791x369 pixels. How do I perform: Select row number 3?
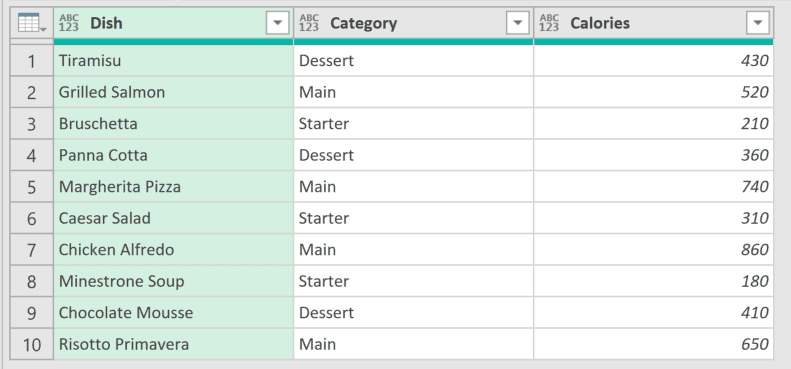point(31,124)
